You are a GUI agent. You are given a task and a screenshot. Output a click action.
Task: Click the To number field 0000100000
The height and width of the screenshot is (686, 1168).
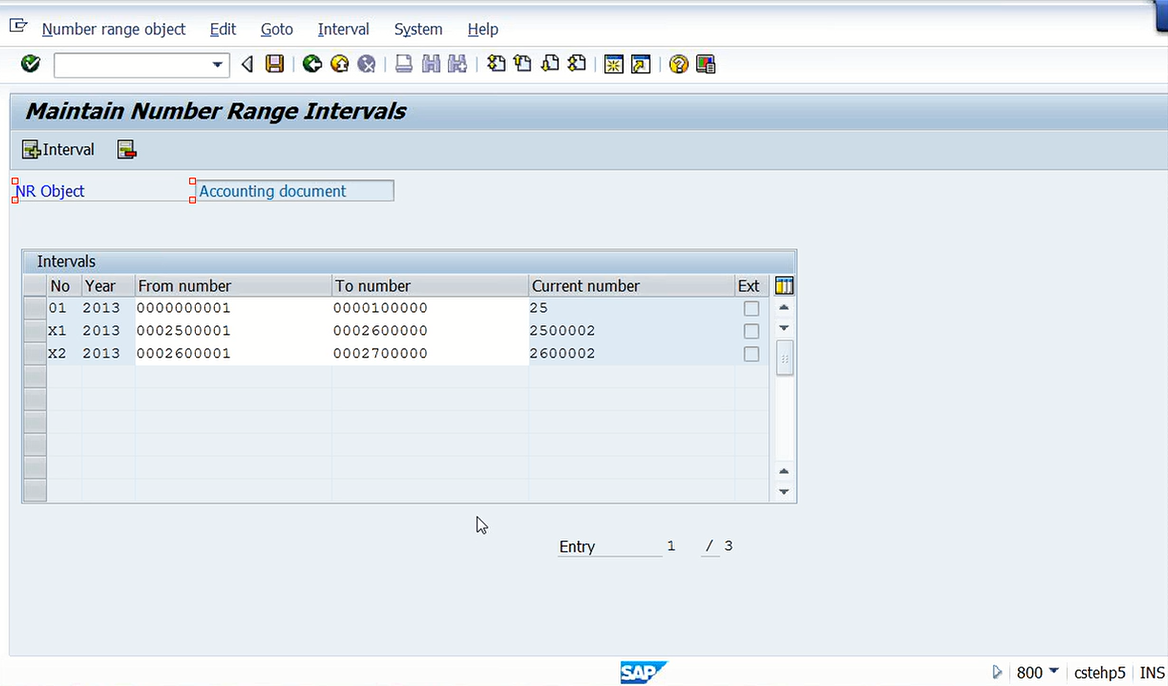[430, 308]
